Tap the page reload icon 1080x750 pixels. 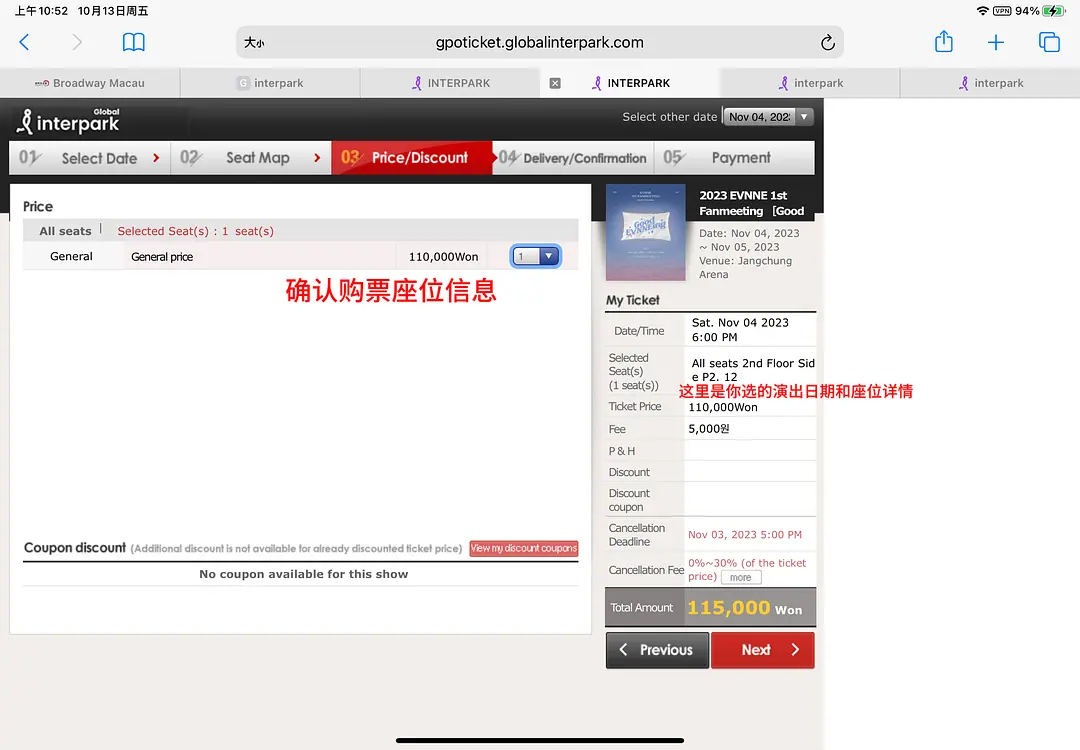pos(827,43)
